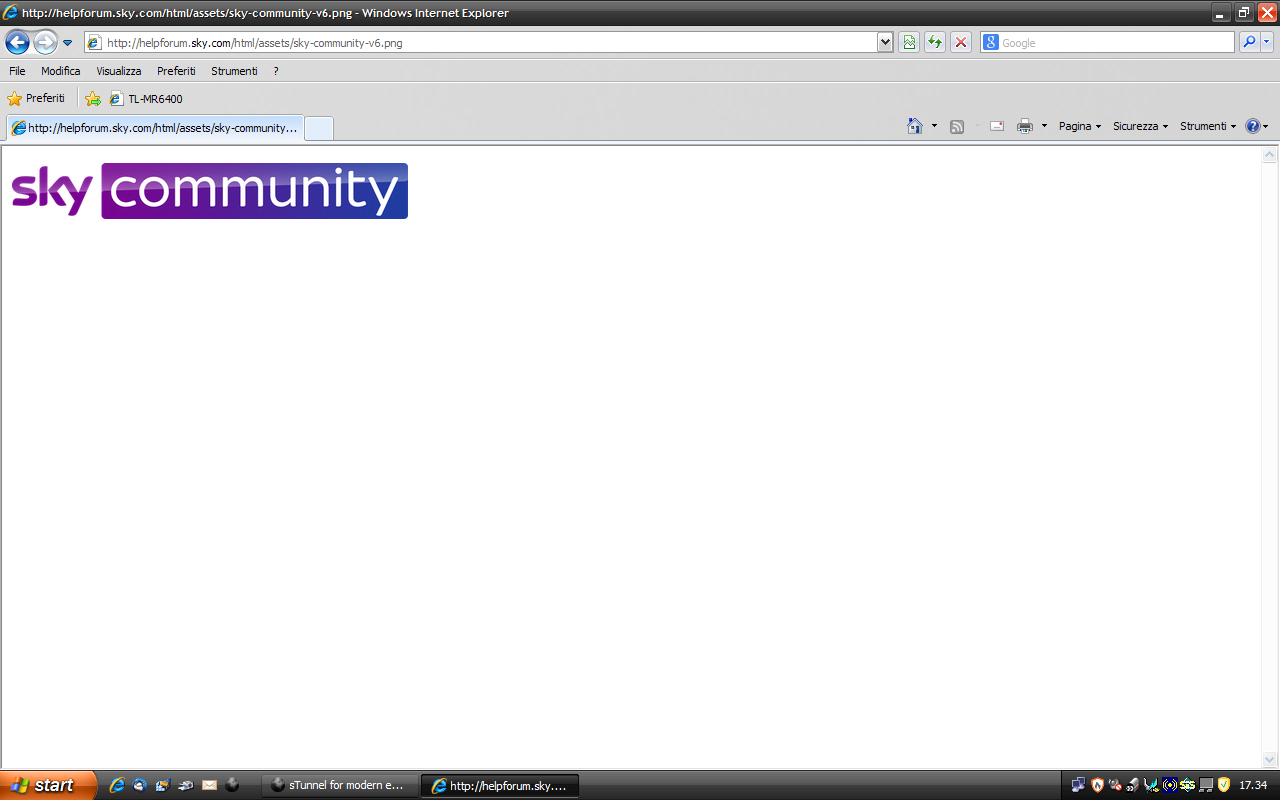Open the TL-MR6400 favorites link

(x=146, y=98)
